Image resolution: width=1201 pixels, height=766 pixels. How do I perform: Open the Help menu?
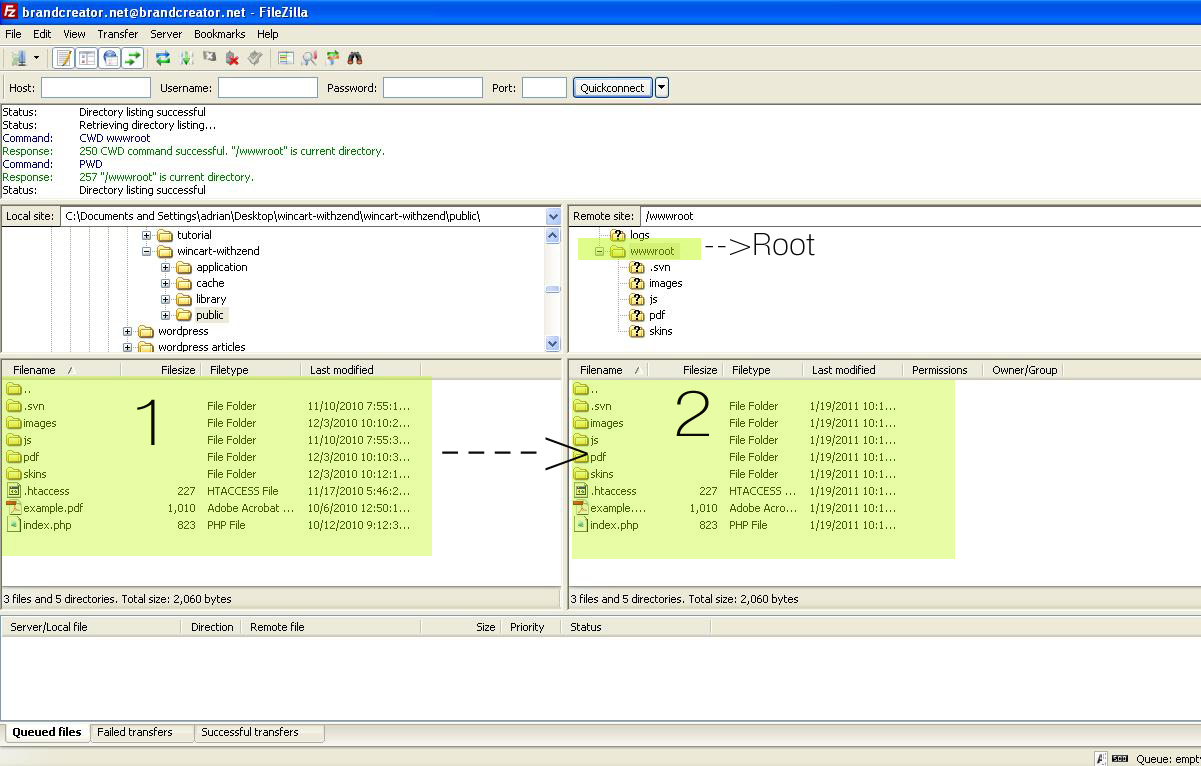[x=268, y=34]
